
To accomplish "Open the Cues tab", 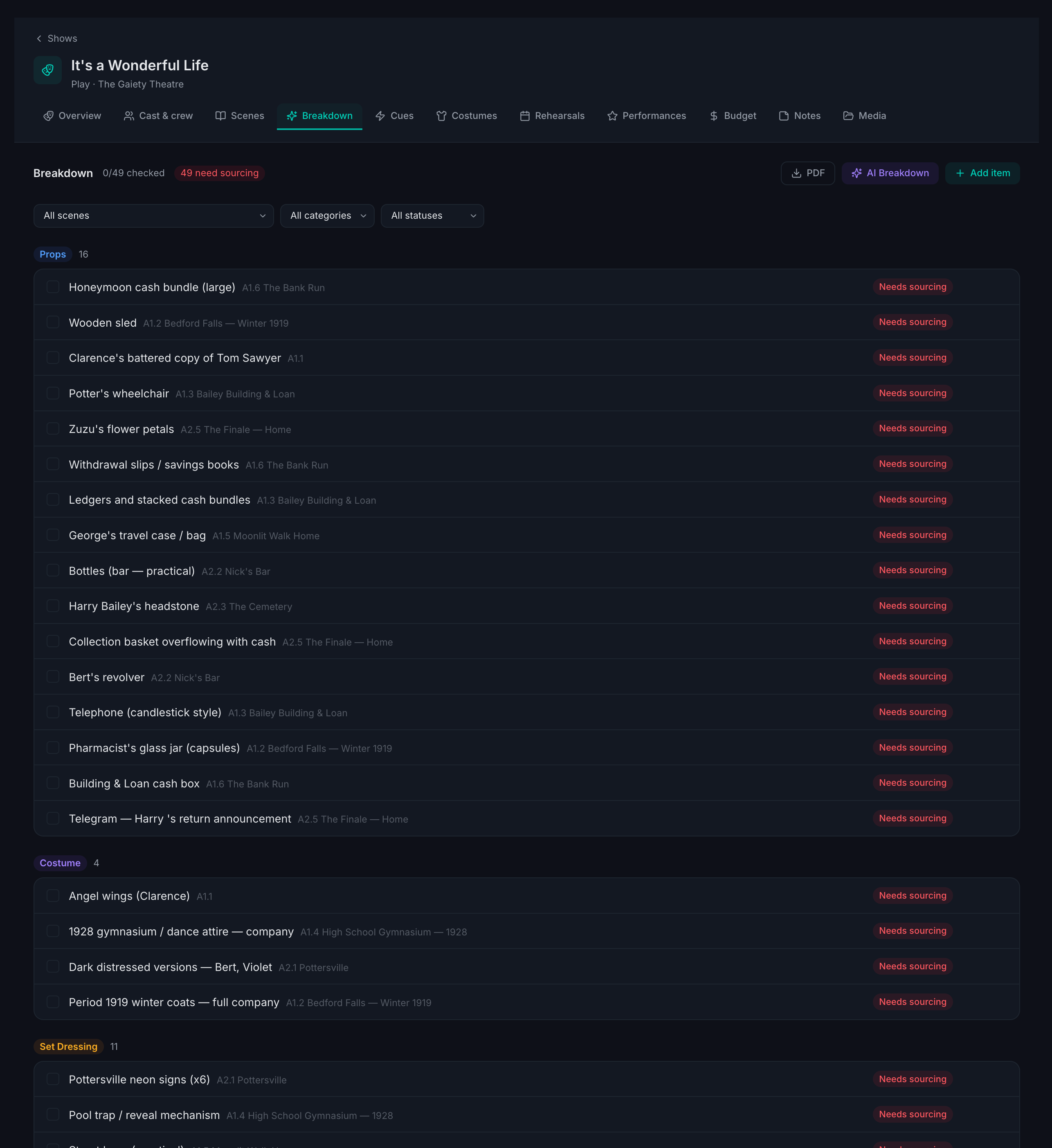I will (395, 116).
